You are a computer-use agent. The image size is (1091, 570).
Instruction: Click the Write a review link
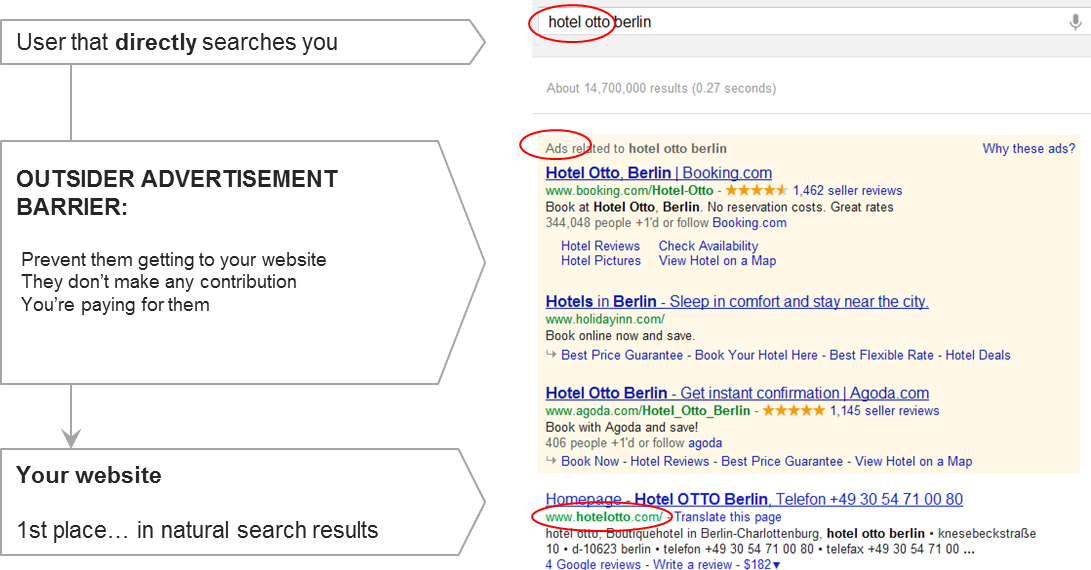click(x=692, y=564)
